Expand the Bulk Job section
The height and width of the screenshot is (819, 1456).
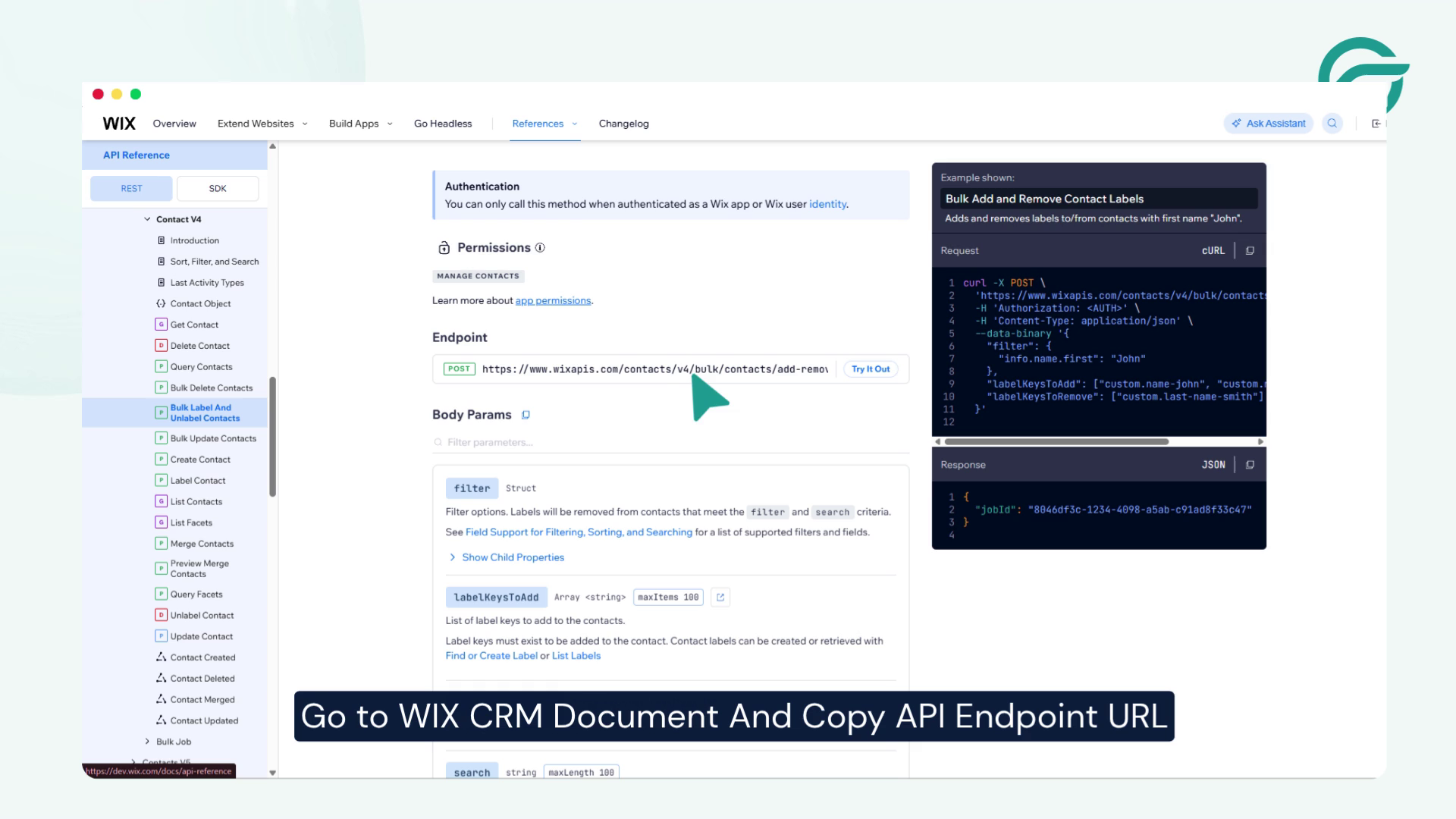coord(147,742)
